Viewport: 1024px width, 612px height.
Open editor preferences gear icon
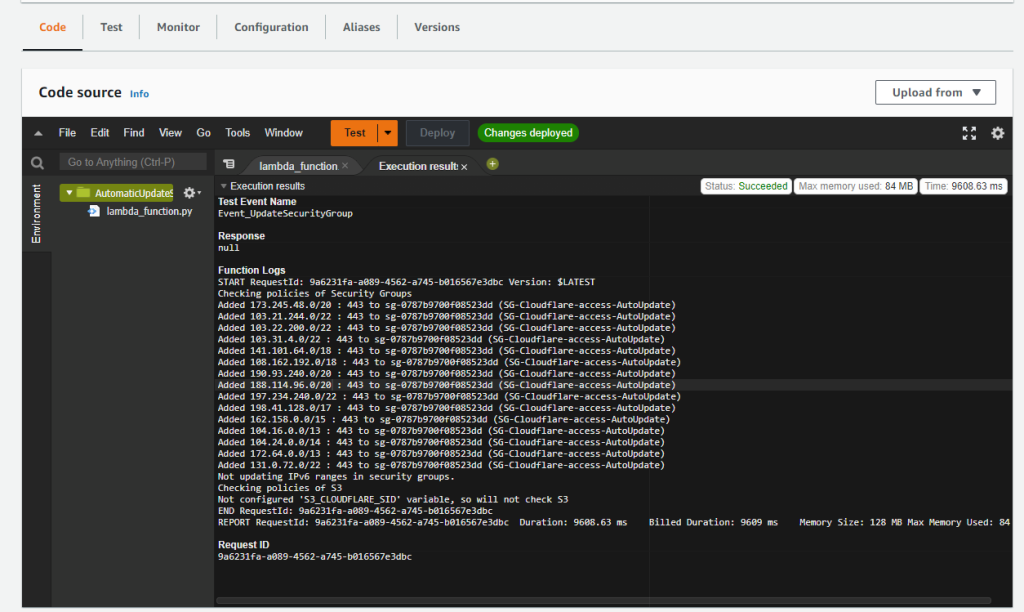tap(997, 133)
